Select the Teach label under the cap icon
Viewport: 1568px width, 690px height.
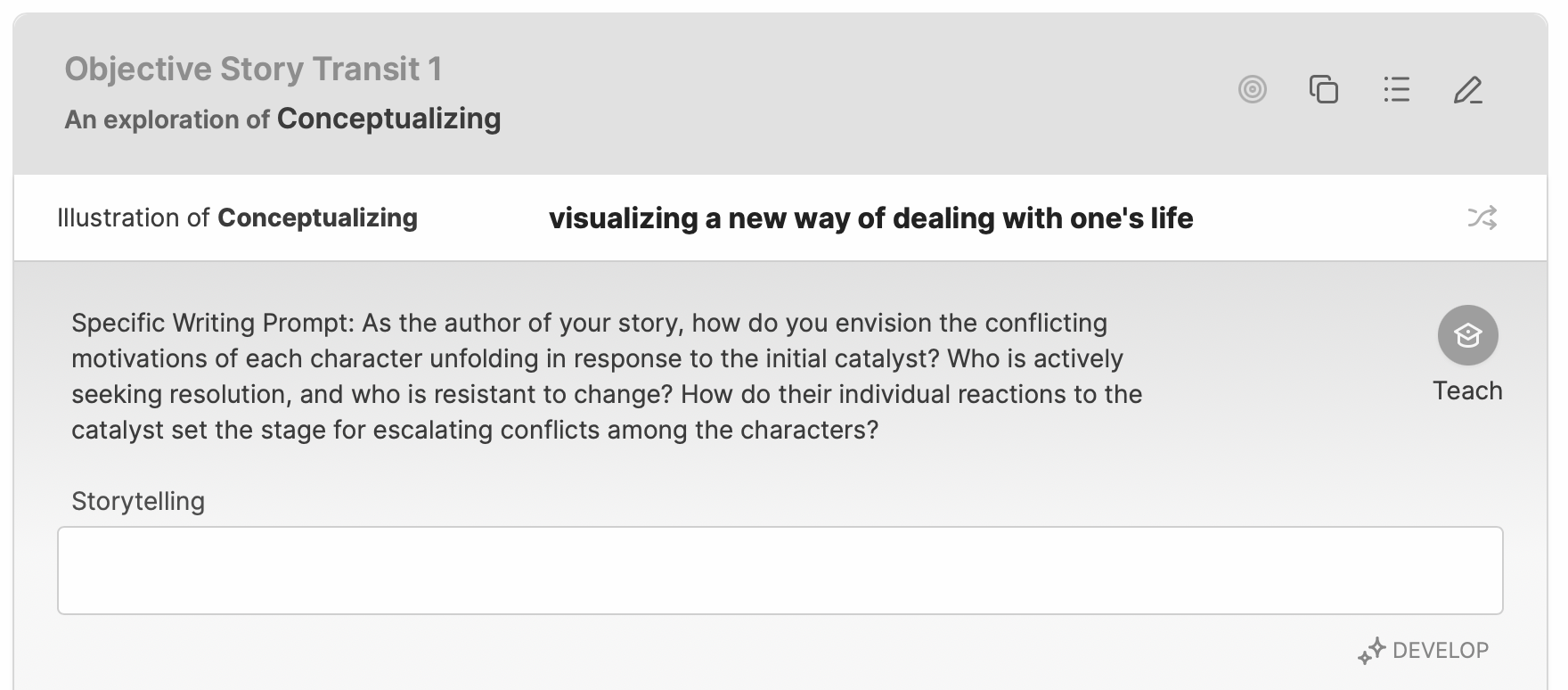[x=1467, y=390]
